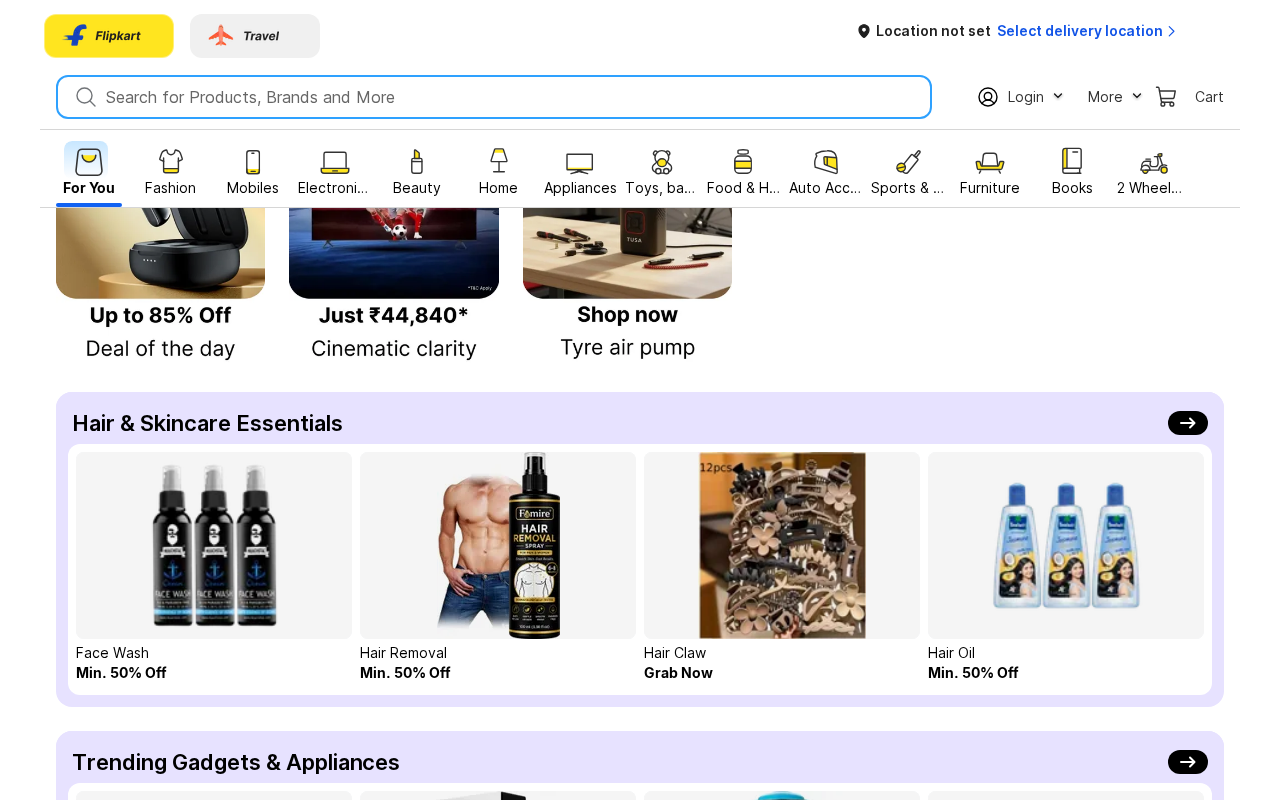Click the Login text

(1026, 97)
